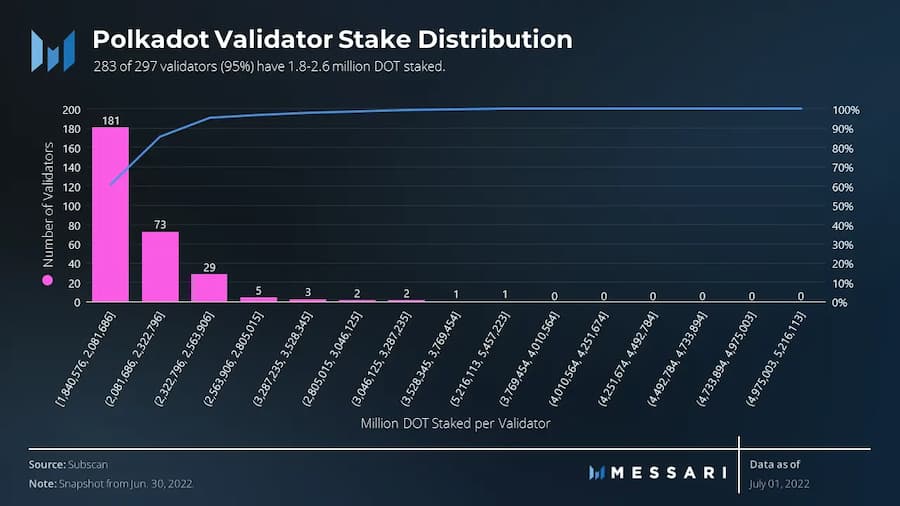Select the tallest bar labeled 181
900x506 pixels.
coord(110,214)
